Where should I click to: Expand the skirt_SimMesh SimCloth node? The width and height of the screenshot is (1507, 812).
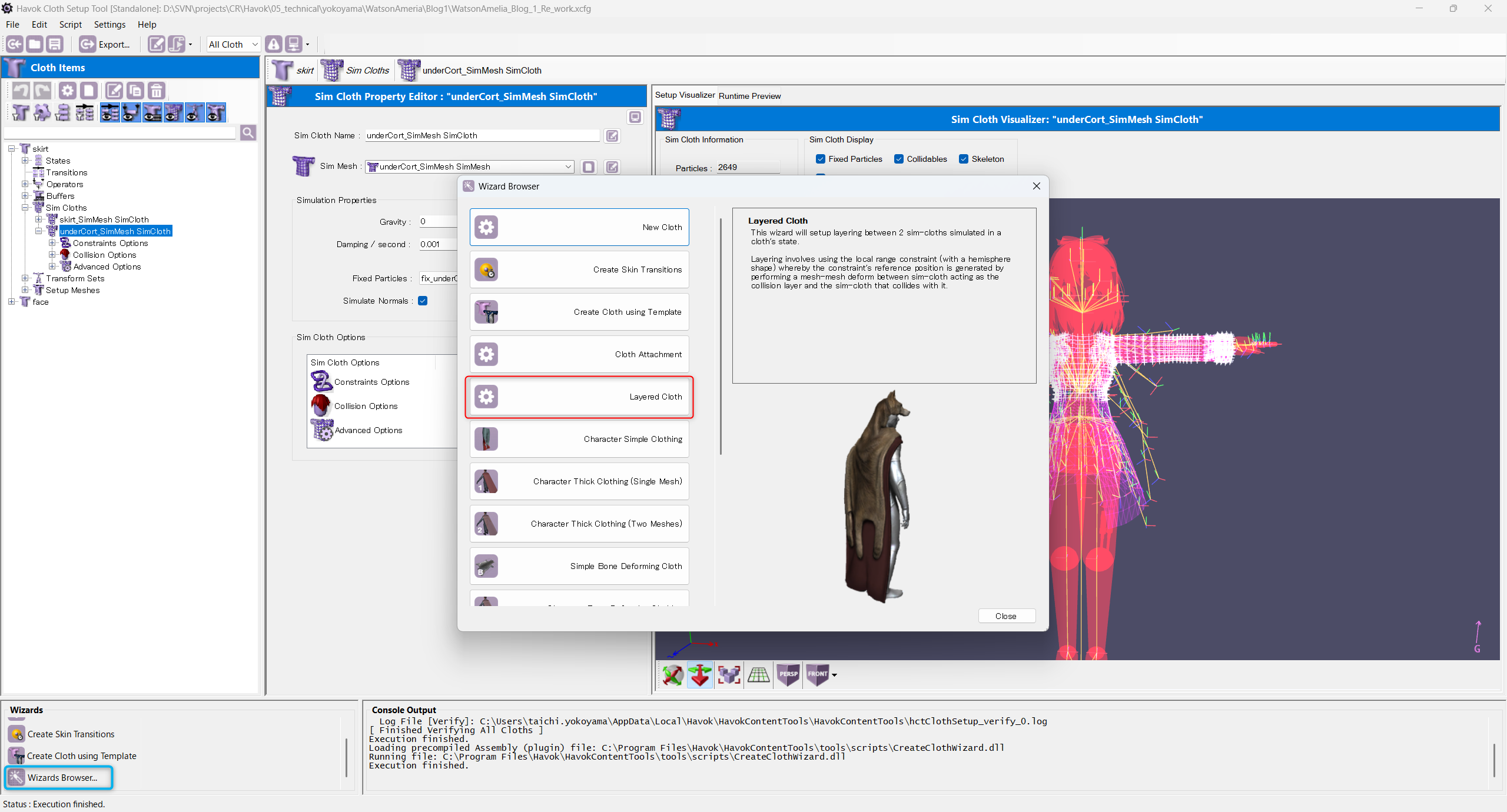coord(39,219)
